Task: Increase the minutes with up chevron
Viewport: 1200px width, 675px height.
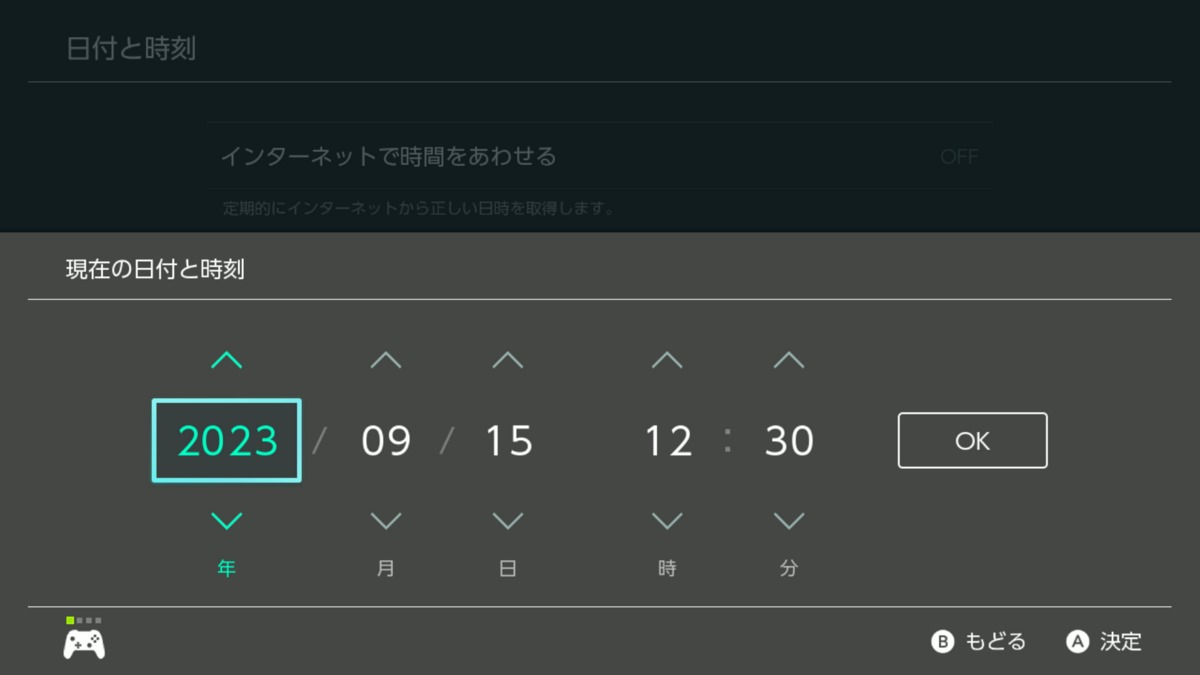Action: pos(789,360)
